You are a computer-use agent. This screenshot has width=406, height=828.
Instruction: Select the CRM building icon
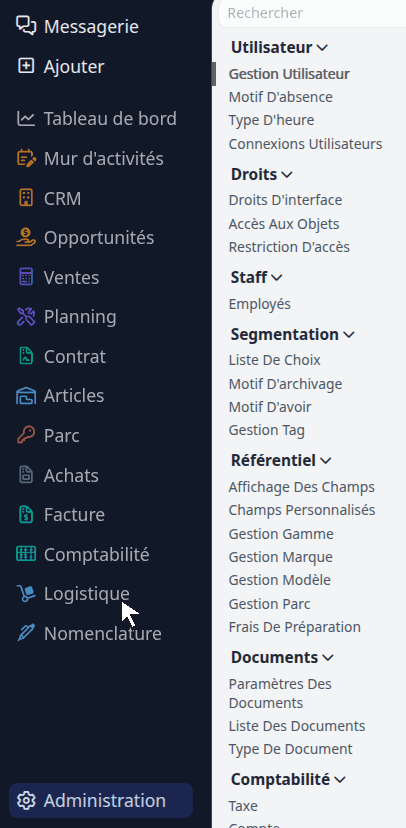coord(26,198)
